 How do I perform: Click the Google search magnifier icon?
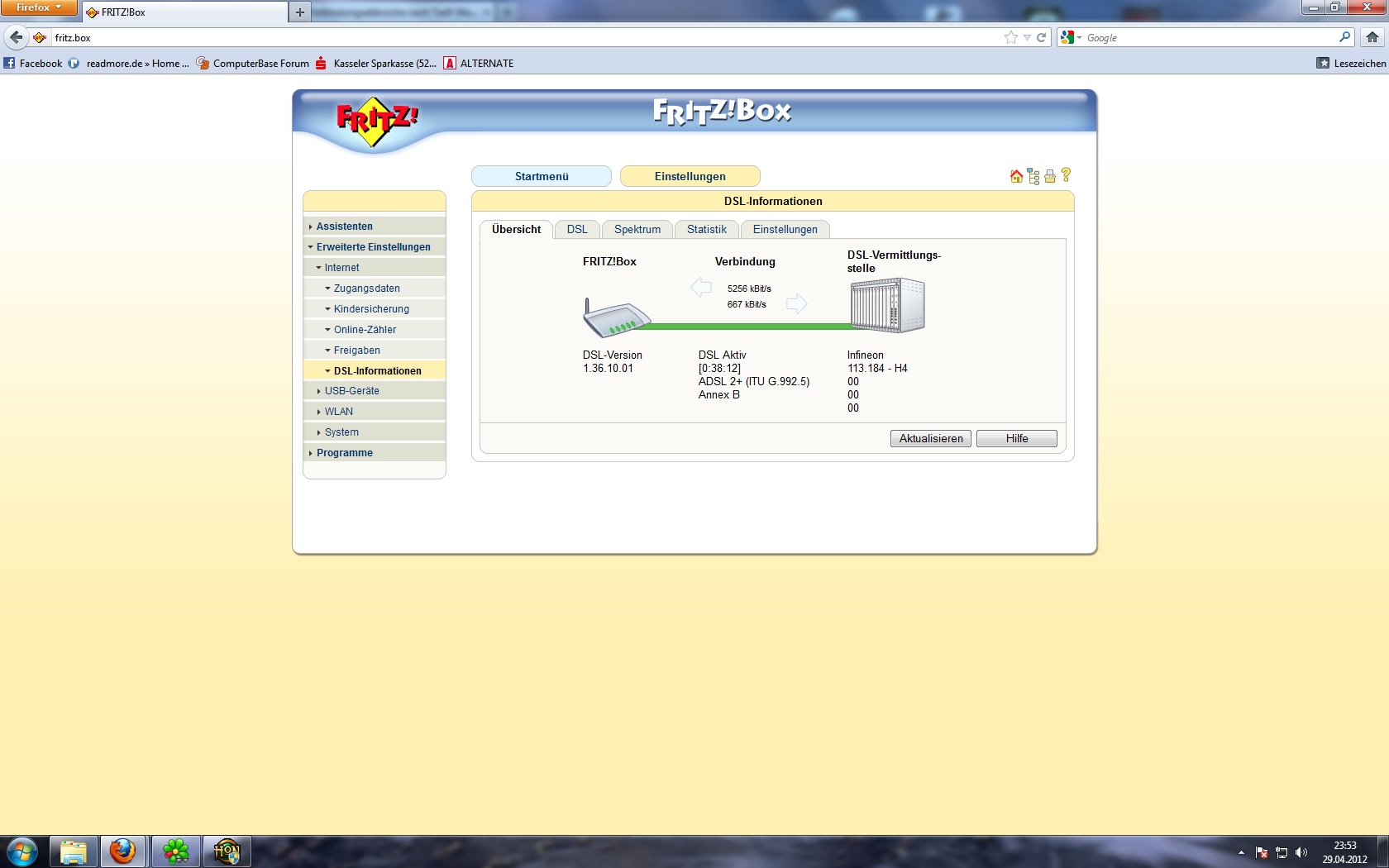(x=1344, y=37)
